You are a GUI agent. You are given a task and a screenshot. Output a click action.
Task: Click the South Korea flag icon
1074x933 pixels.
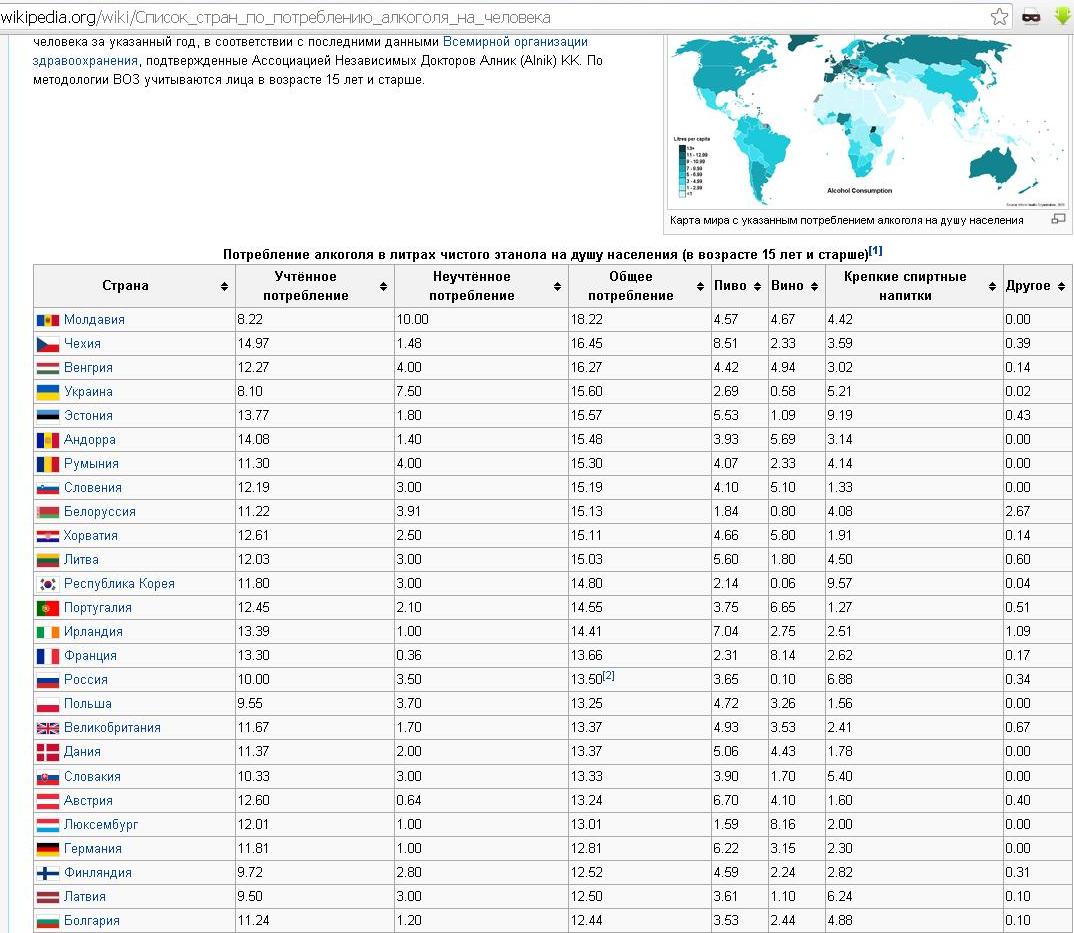click(x=48, y=584)
